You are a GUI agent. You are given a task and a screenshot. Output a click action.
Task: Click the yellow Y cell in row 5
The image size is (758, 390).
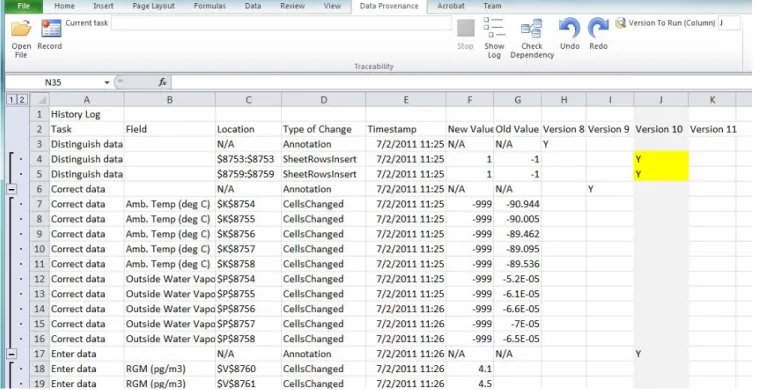pyautogui.click(x=661, y=174)
